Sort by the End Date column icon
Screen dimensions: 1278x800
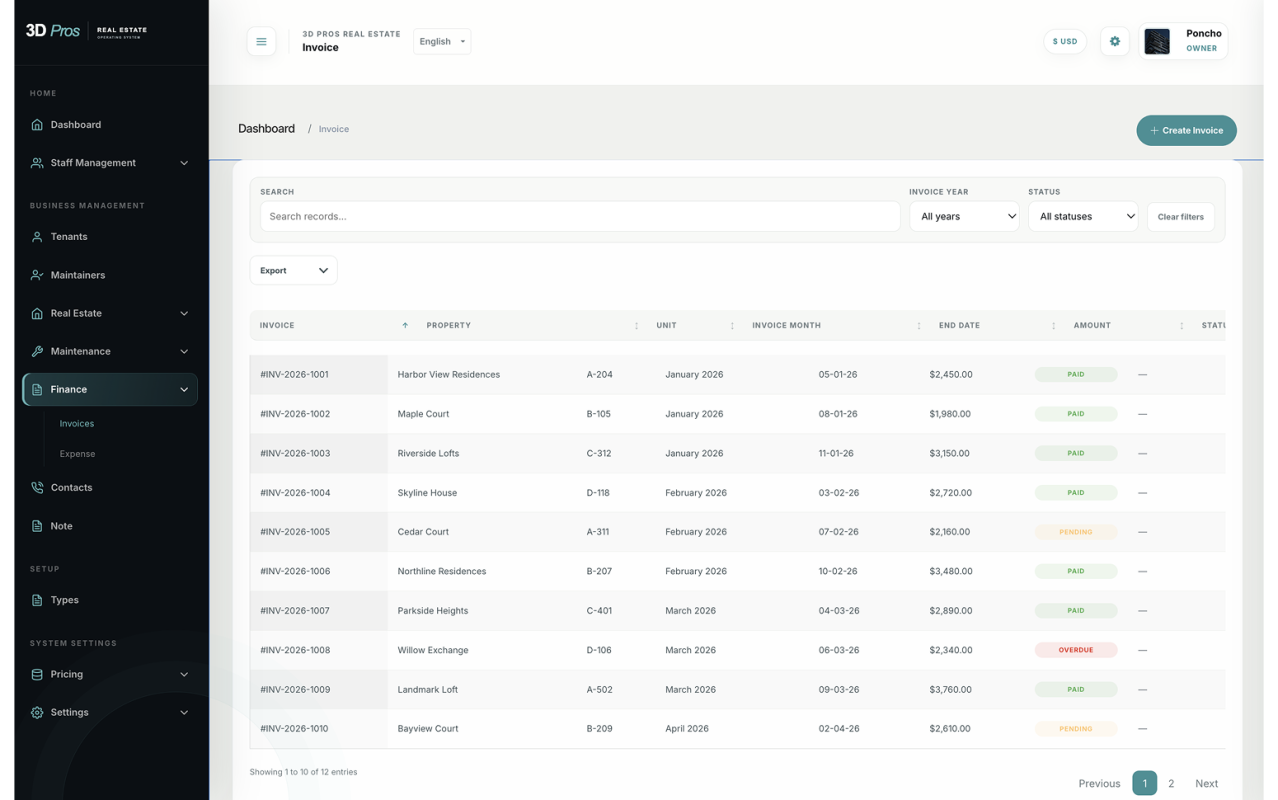[1053, 325]
